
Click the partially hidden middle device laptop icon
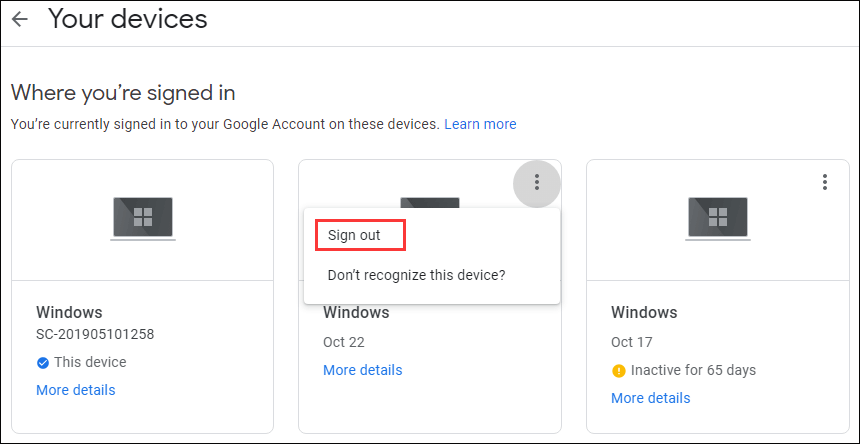click(x=430, y=202)
